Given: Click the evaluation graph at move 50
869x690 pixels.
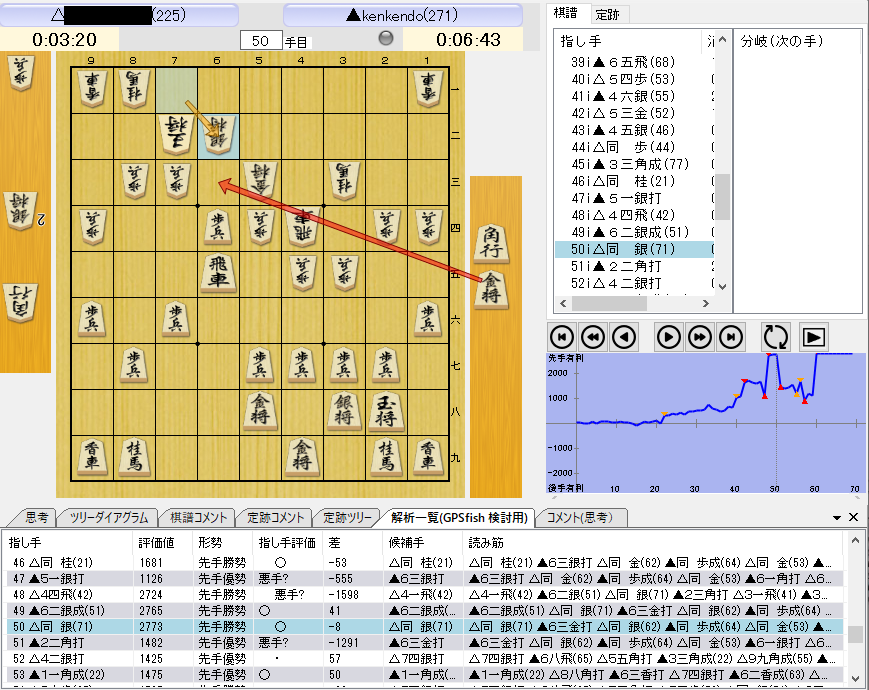Looking at the screenshot, I should (x=776, y=423).
